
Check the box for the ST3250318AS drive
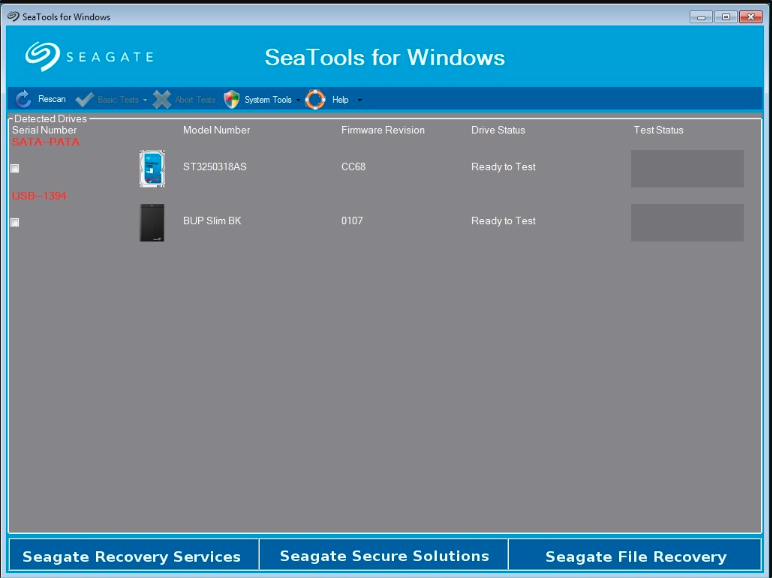click(15, 168)
